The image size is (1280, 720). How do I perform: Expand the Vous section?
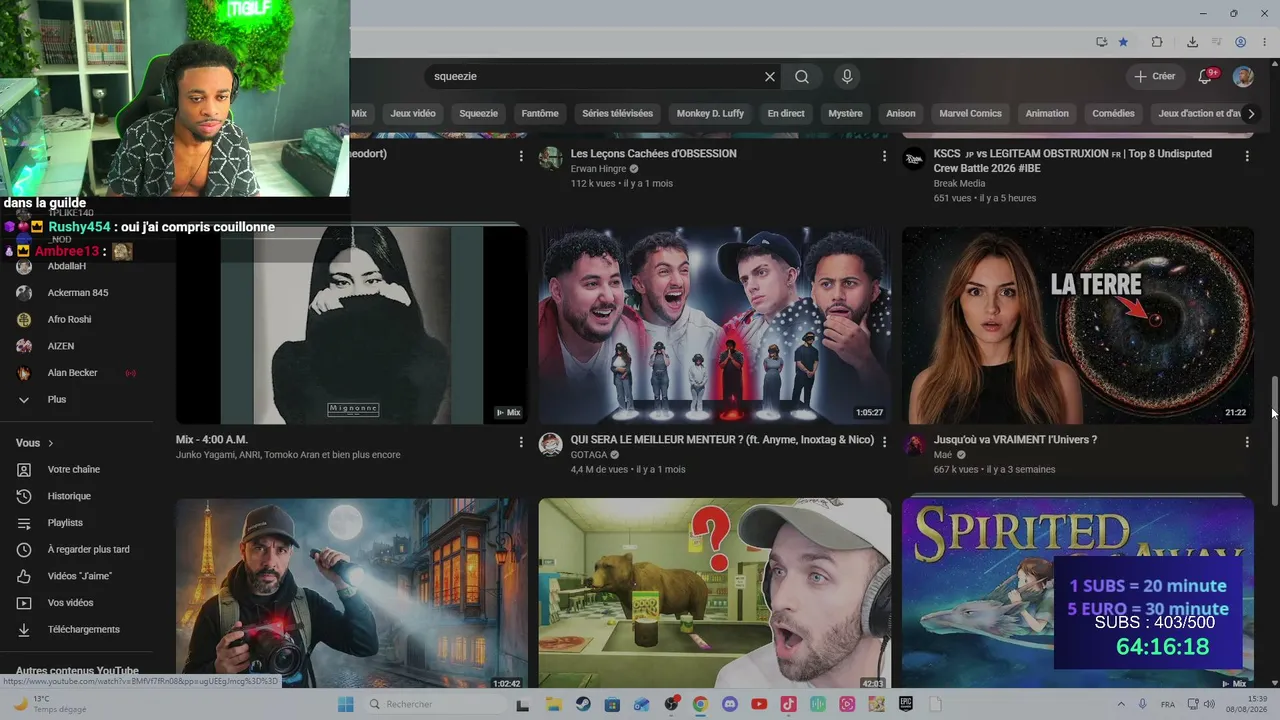click(35, 443)
